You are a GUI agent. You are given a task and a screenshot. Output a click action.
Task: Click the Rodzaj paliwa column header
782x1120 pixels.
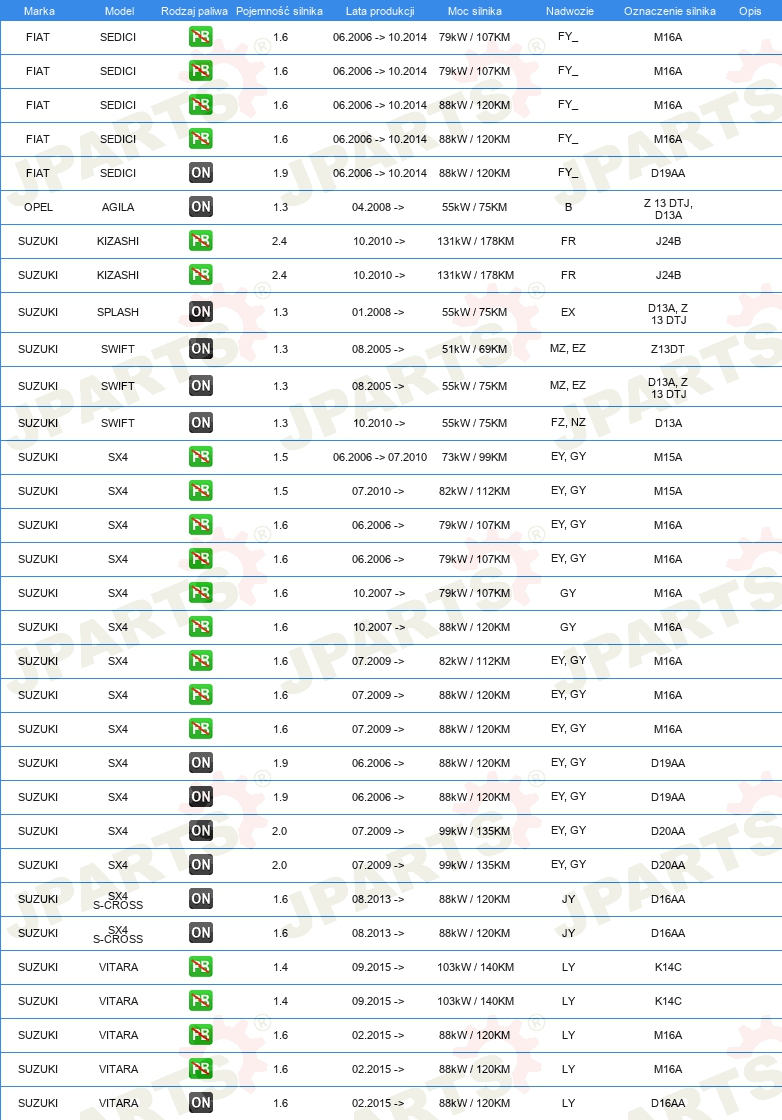pyautogui.click(x=194, y=11)
